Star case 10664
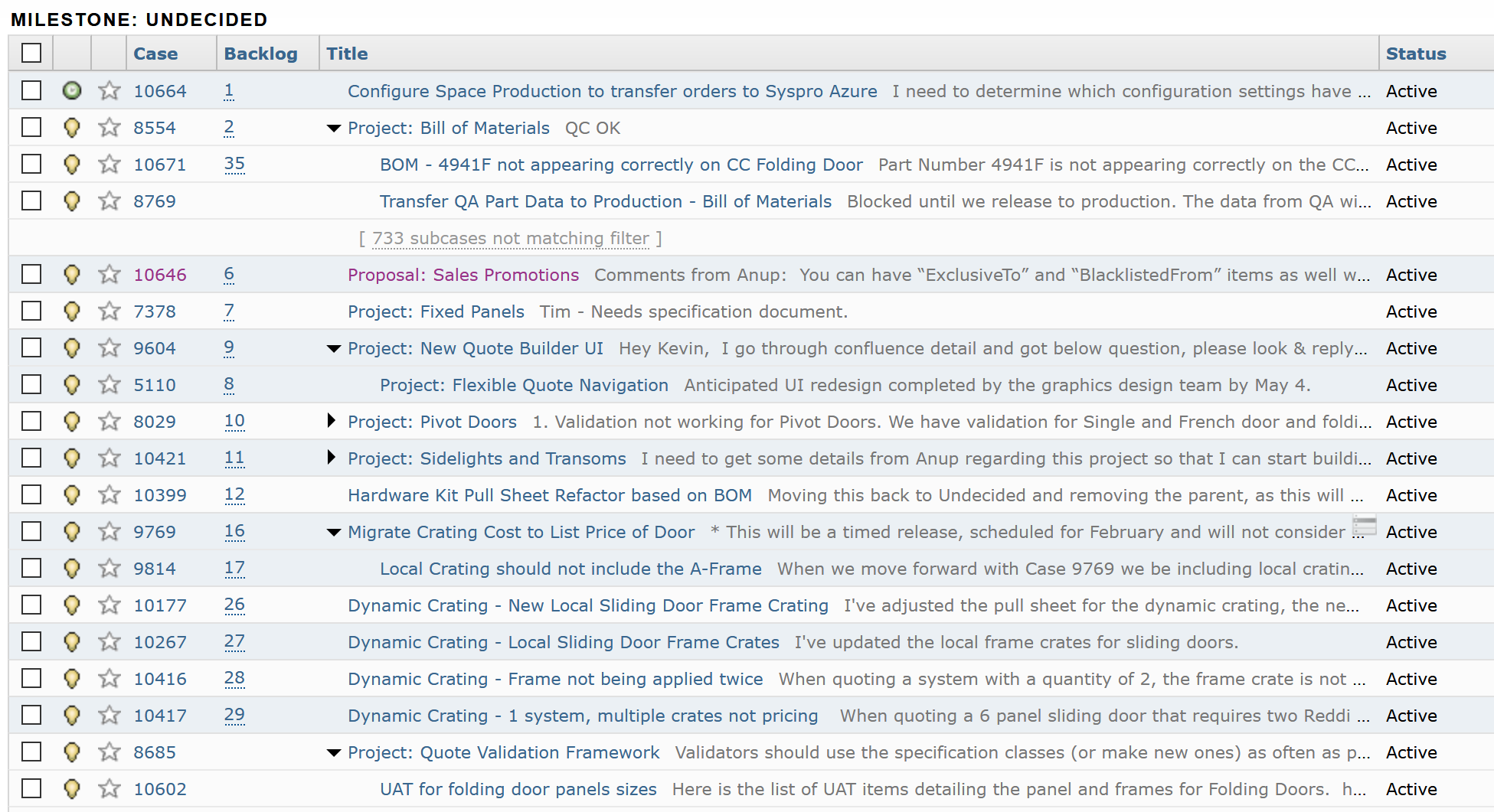 tap(110, 91)
